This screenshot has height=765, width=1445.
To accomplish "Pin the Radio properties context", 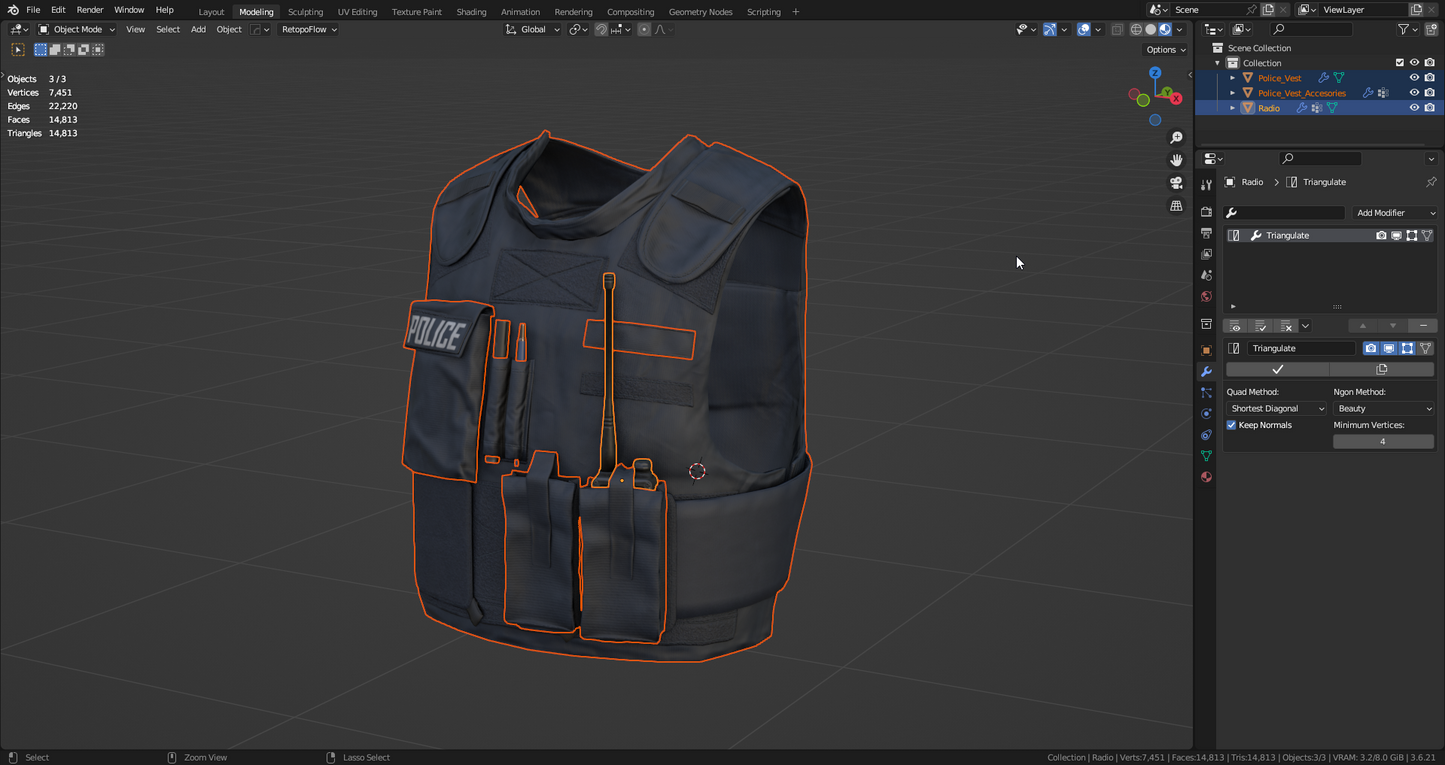I will point(1431,182).
